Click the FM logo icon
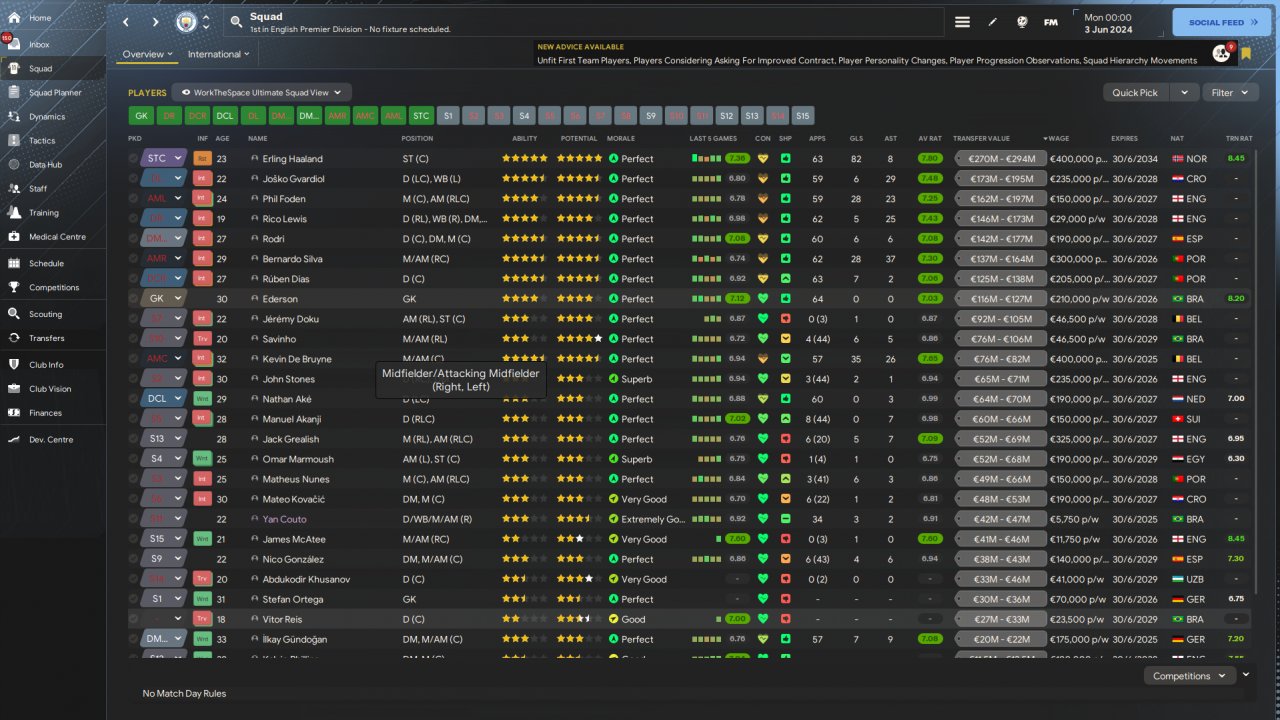The width and height of the screenshot is (1280, 720). (1051, 22)
